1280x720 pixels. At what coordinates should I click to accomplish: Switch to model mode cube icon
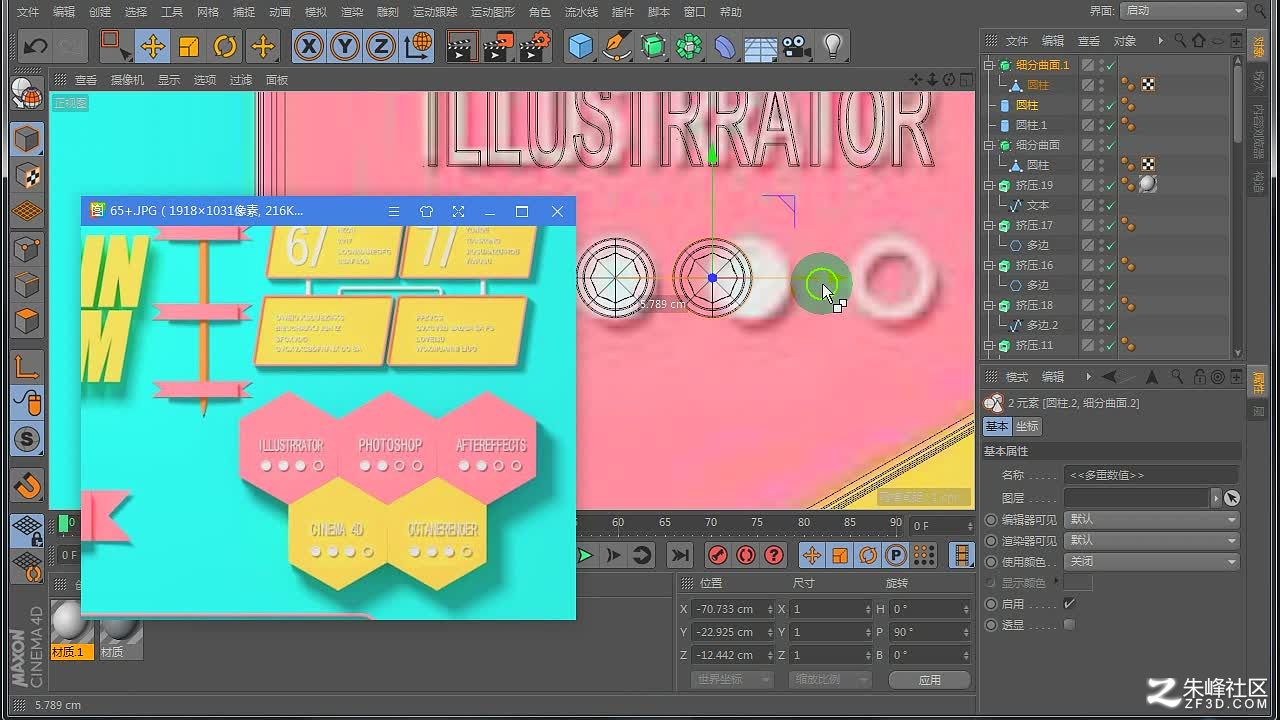[27, 139]
